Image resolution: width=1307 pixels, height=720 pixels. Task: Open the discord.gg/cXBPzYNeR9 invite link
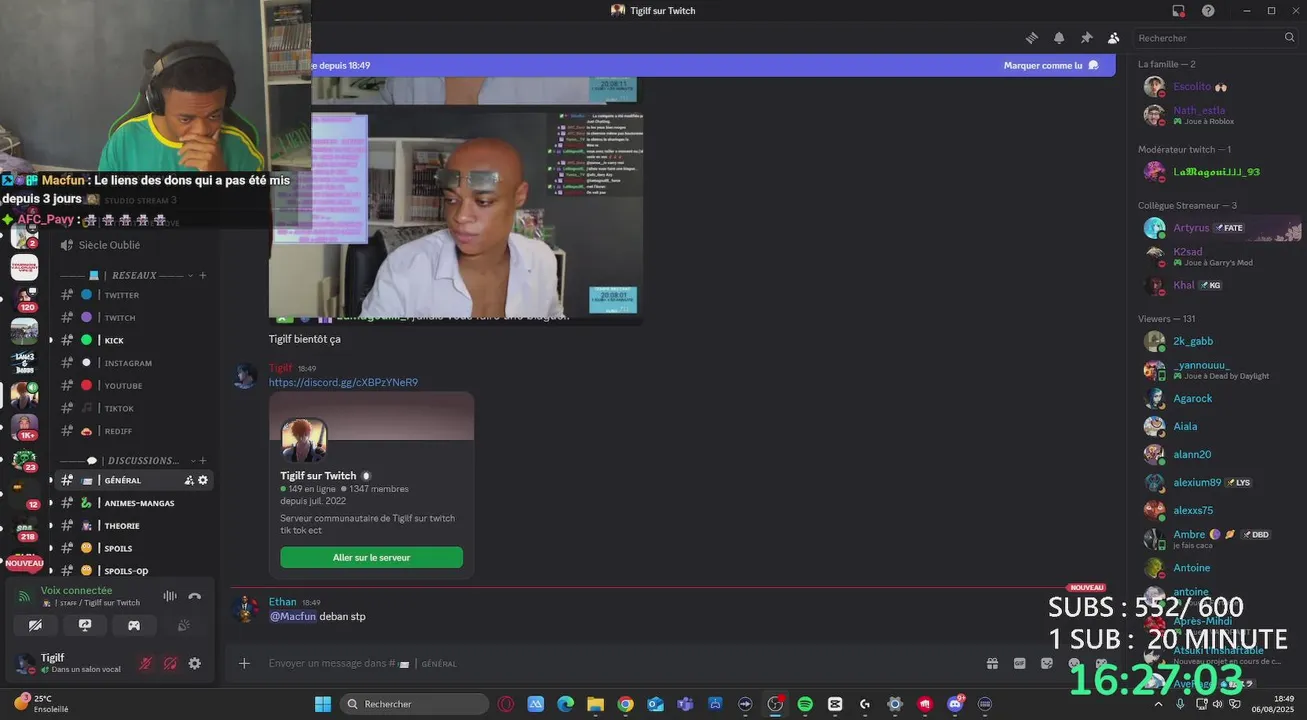343,382
